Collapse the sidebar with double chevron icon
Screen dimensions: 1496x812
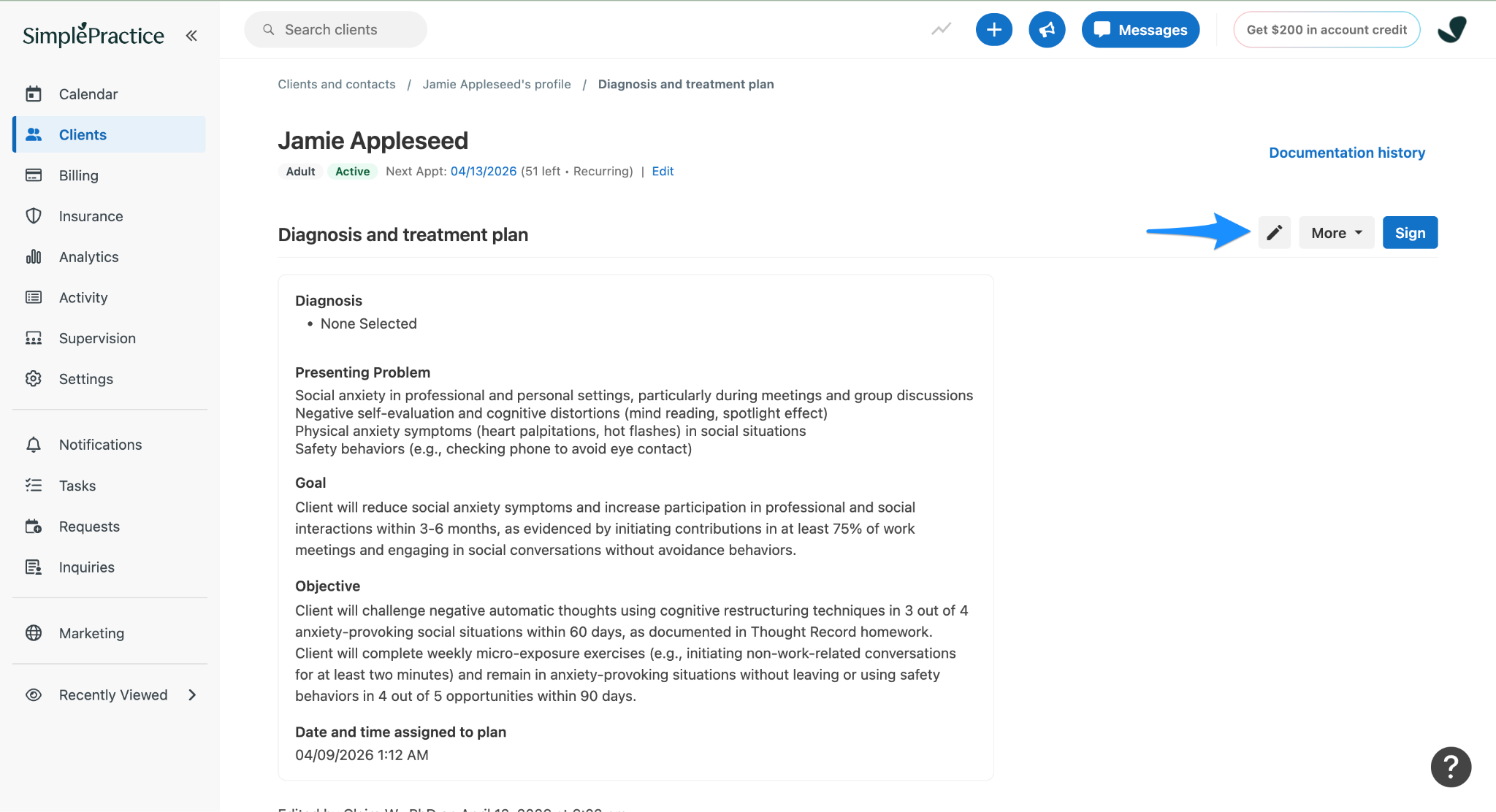191,36
